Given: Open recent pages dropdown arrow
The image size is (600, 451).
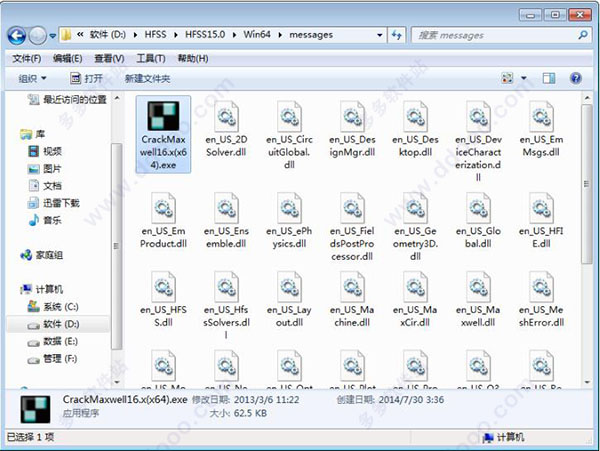Looking at the screenshot, I should pyautogui.click(x=52, y=36).
